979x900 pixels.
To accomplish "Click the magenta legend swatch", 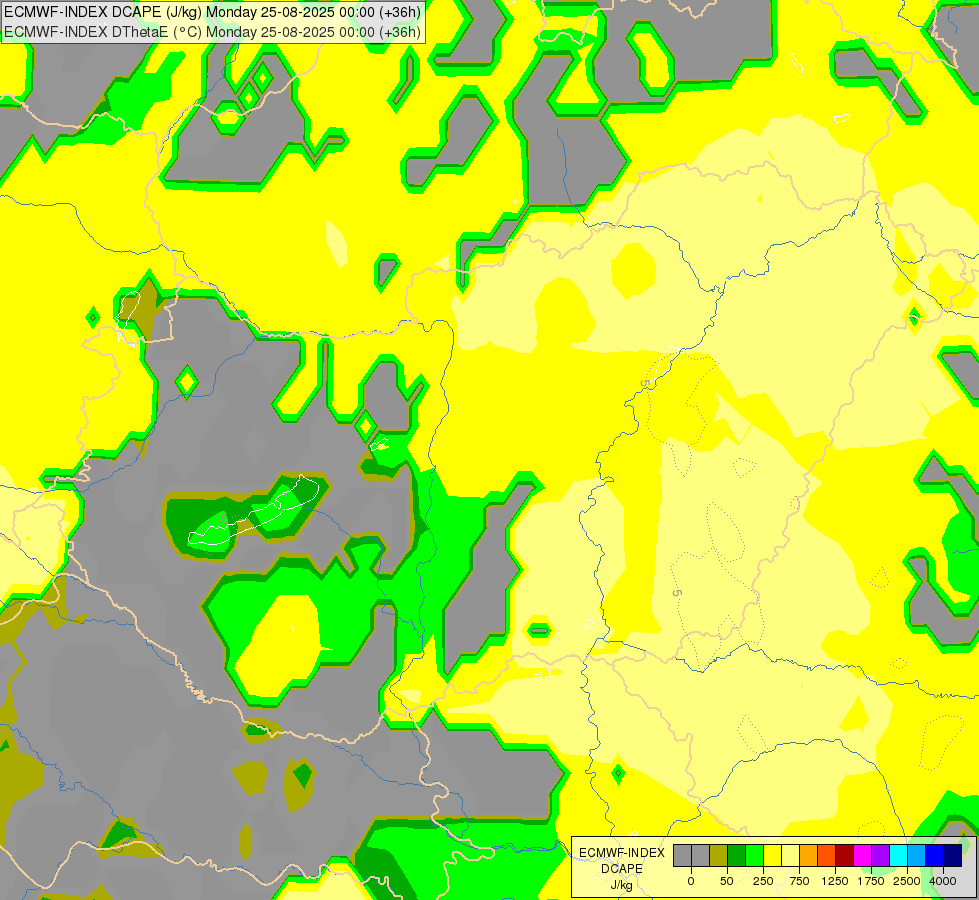I will (x=862, y=856).
